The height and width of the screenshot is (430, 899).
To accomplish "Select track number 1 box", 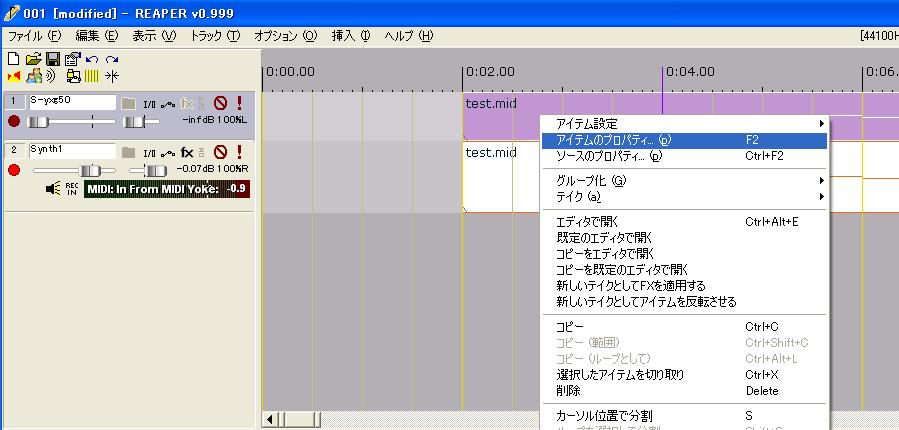I will [x=14, y=102].
